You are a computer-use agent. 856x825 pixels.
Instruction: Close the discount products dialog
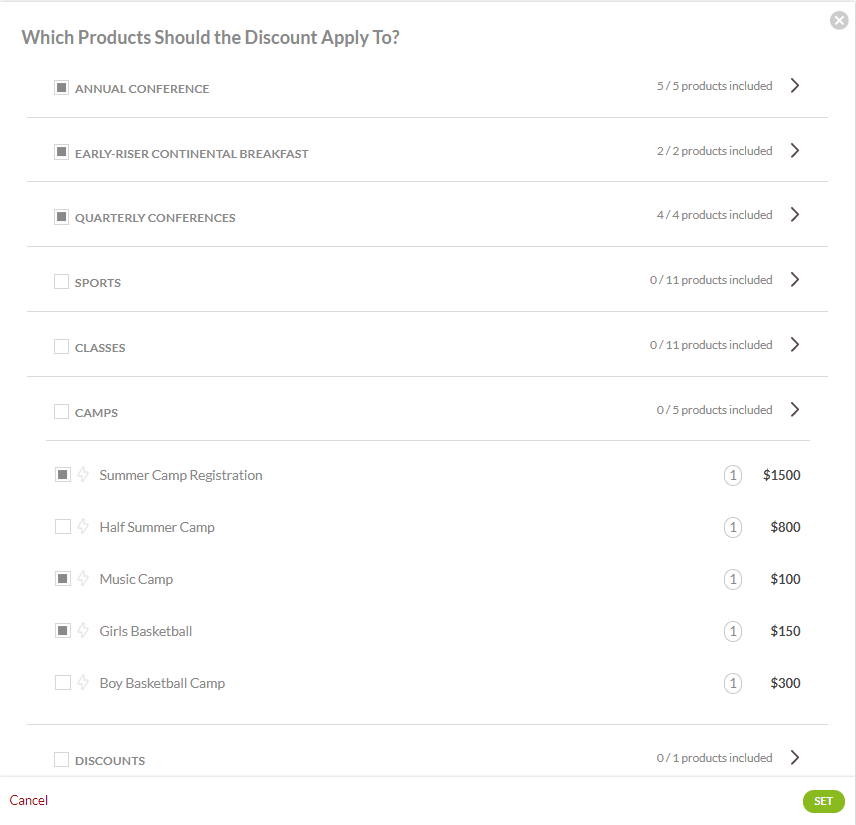[x=839, y=20]
